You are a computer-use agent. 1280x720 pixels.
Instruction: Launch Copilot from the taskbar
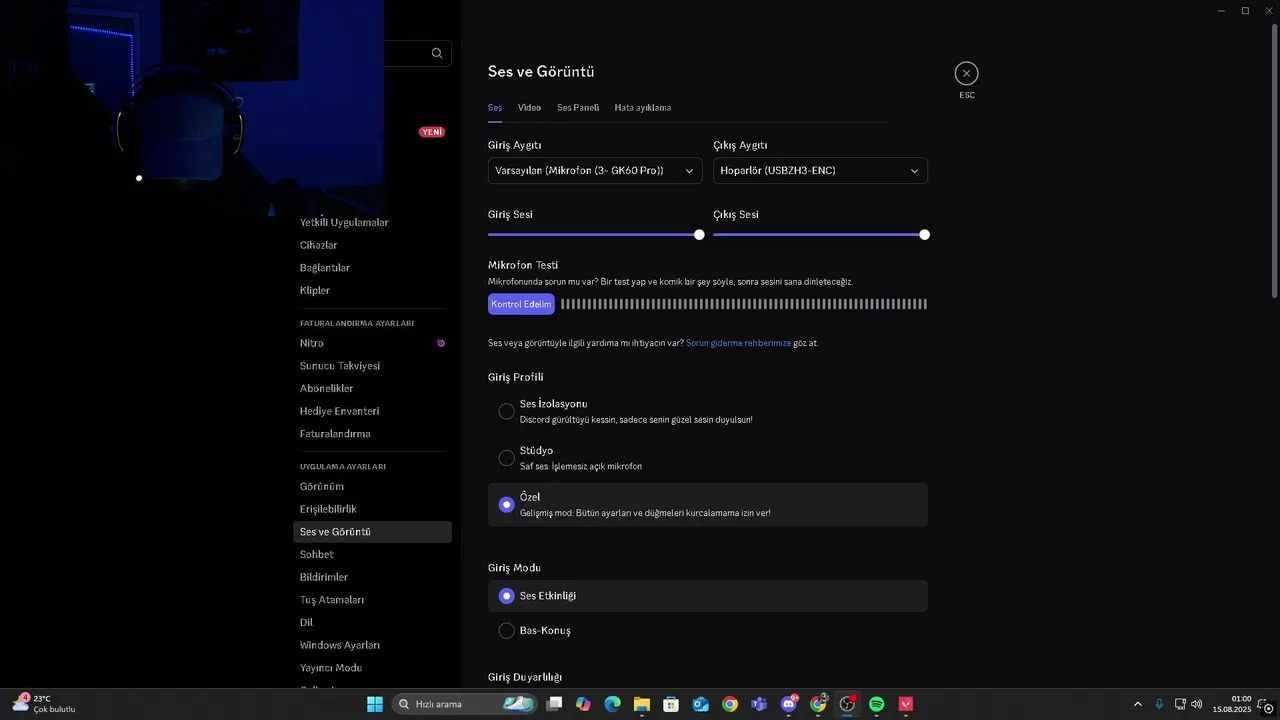coord(583,704)
